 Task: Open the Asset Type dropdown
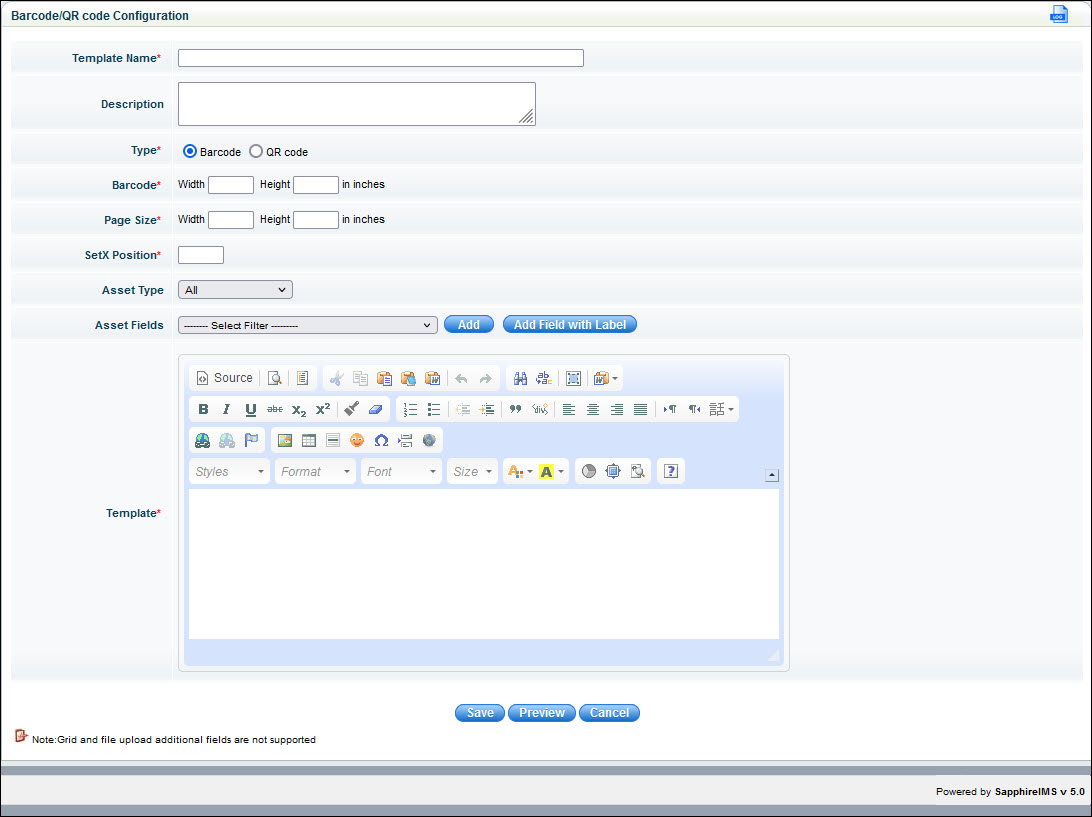[x=234, y=289]
